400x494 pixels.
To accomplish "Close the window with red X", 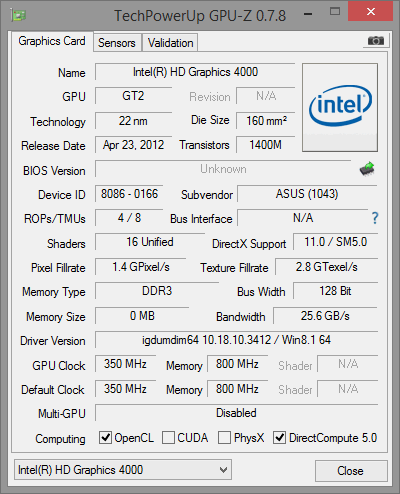I will pyautogui.click(x=370, y=12).
